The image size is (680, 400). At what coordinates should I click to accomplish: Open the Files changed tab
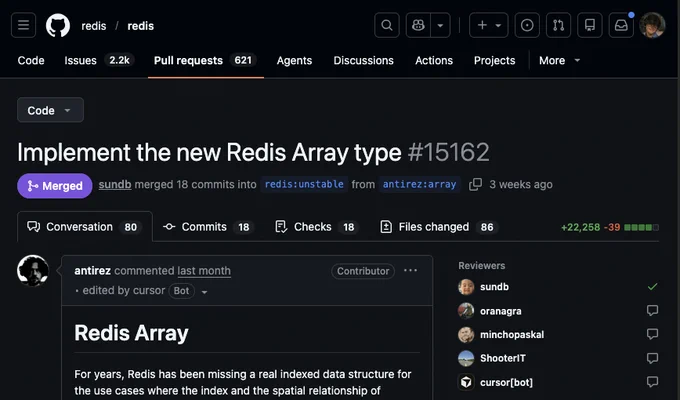439,227
